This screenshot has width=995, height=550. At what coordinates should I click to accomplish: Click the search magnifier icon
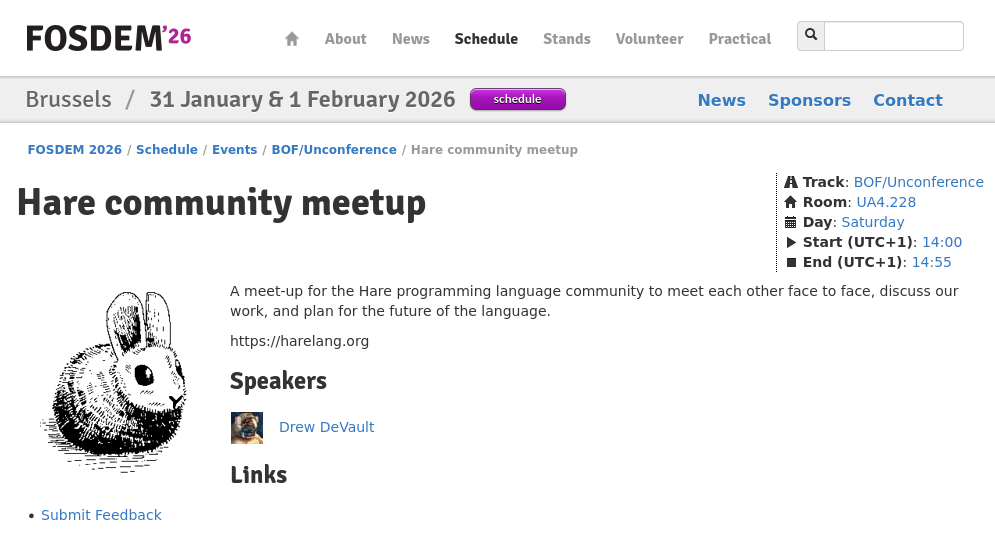point(811,35)
